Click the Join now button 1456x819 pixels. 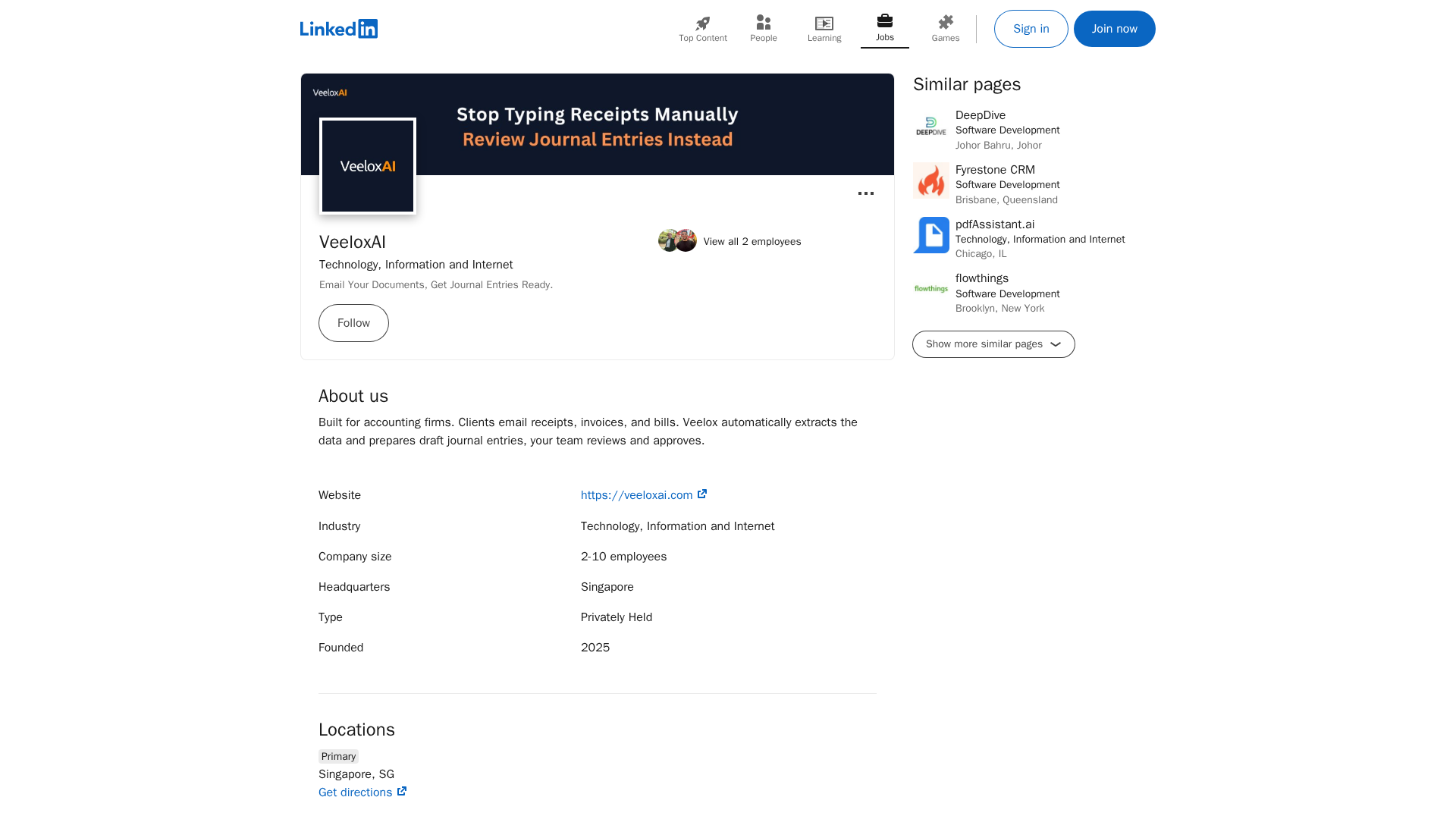1114,29
